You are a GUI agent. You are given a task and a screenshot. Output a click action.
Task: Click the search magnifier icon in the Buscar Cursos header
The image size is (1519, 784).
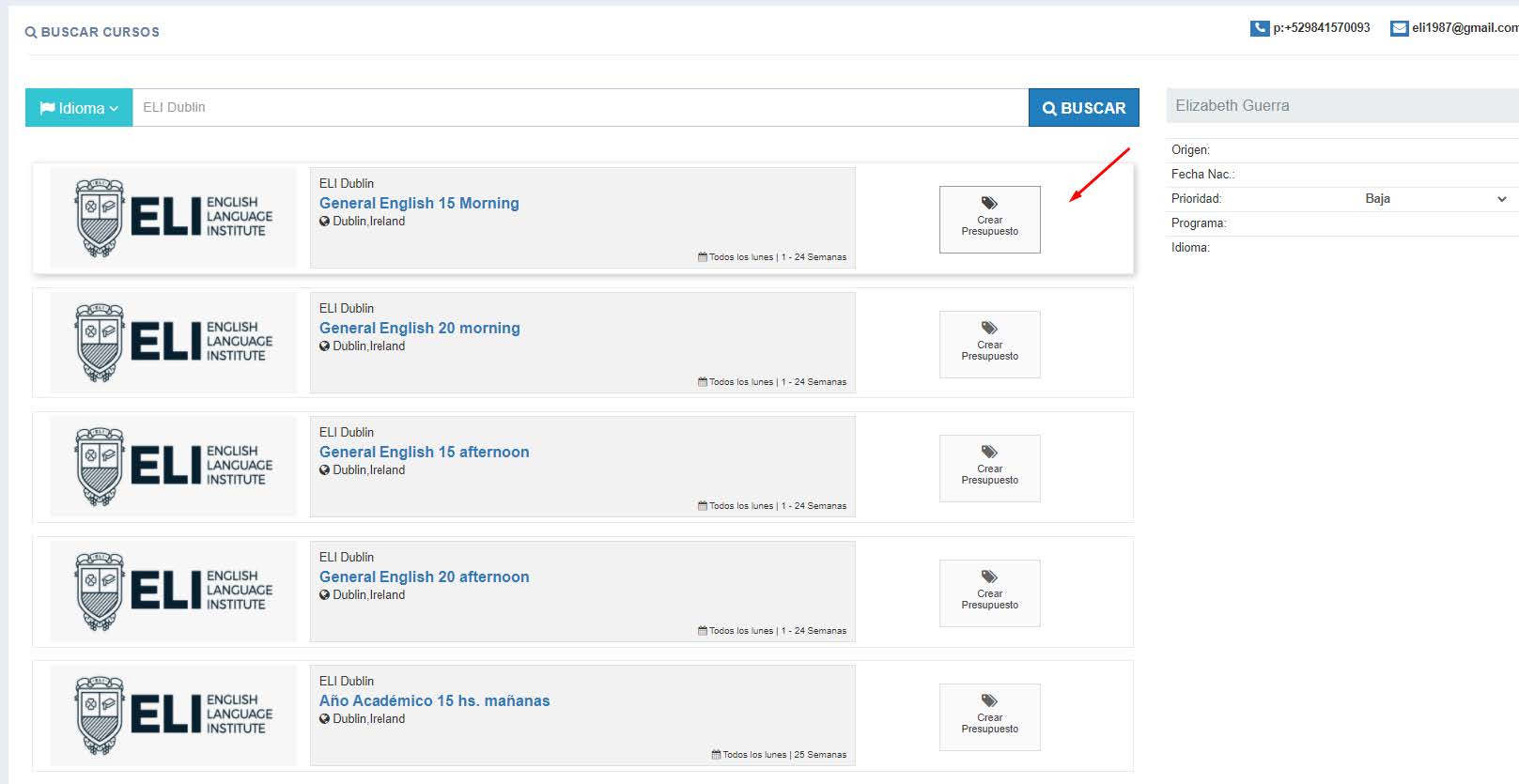point(31,32)
